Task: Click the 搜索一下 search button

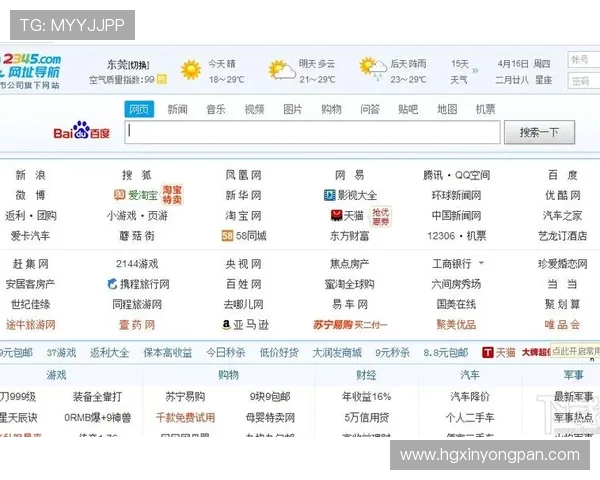Action: (540, 132)
